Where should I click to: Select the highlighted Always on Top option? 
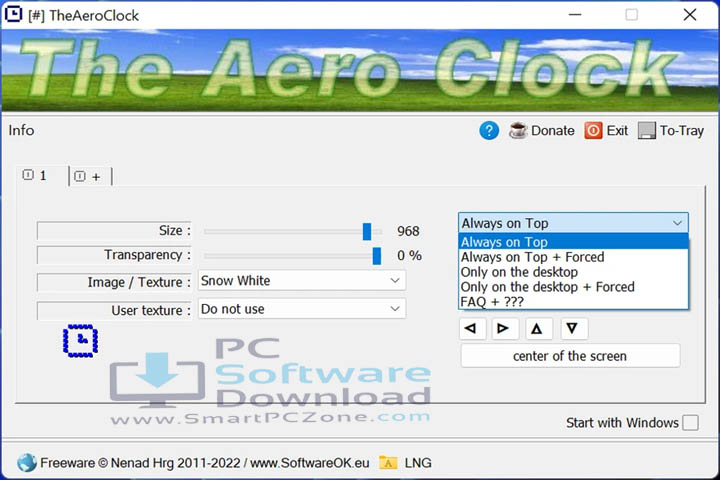pyautogui.click(x=573, y=242)
